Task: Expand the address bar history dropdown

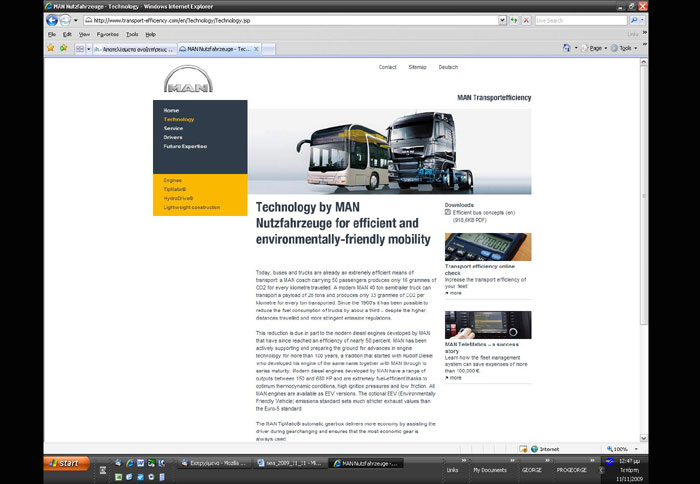Action: pos(502,20)
